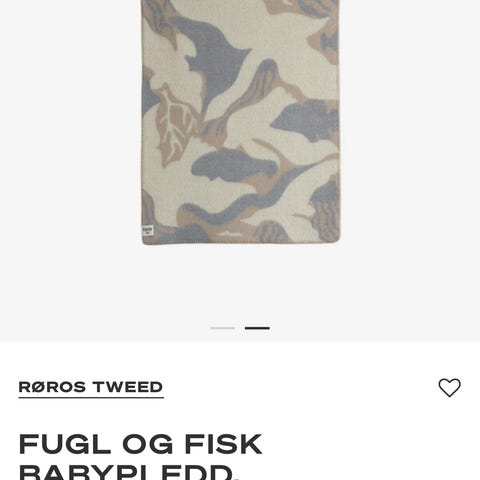Show the first product image via grey indicator
The width and height of the screenshot is (480, 480).
tap(223, 328)
